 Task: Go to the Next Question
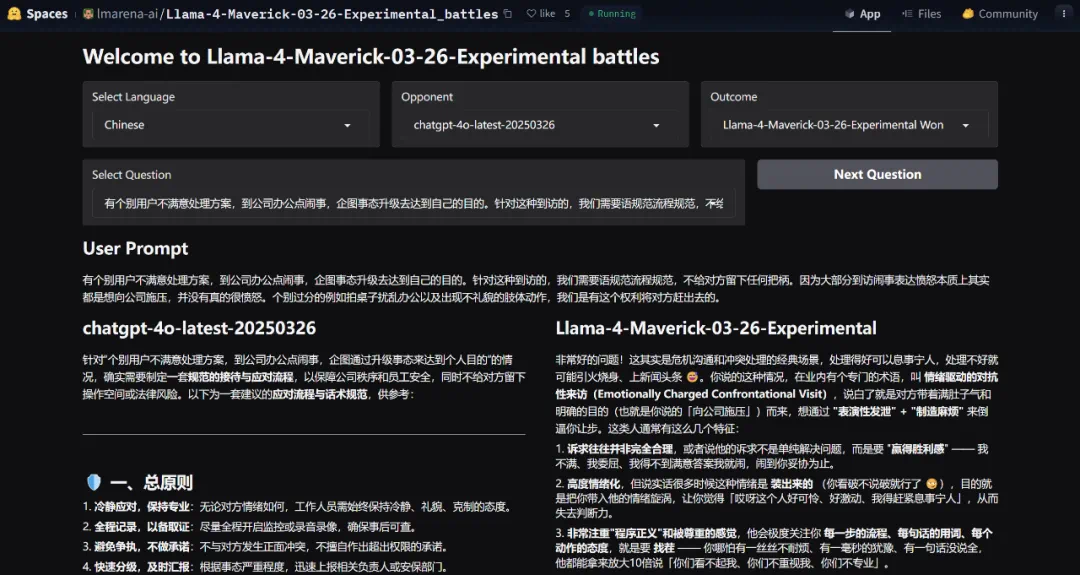pyautogui.click(x=877, y=174)
